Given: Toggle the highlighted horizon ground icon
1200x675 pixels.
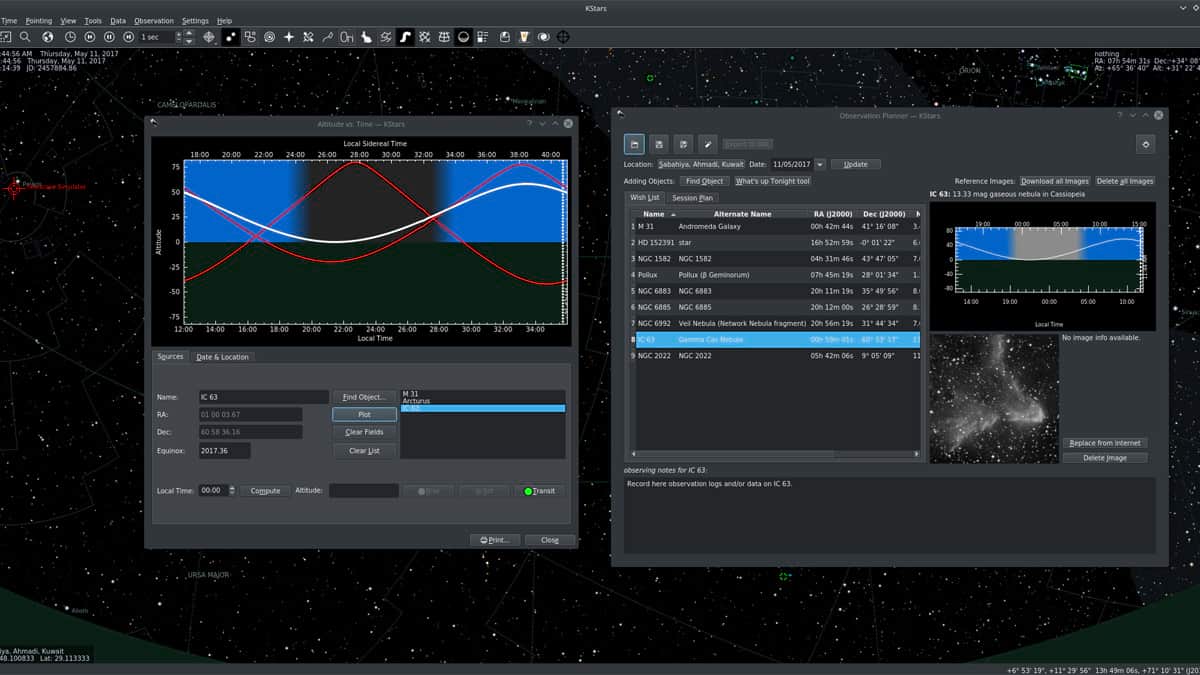Looking at the screenshot, I should coord(464,37).
